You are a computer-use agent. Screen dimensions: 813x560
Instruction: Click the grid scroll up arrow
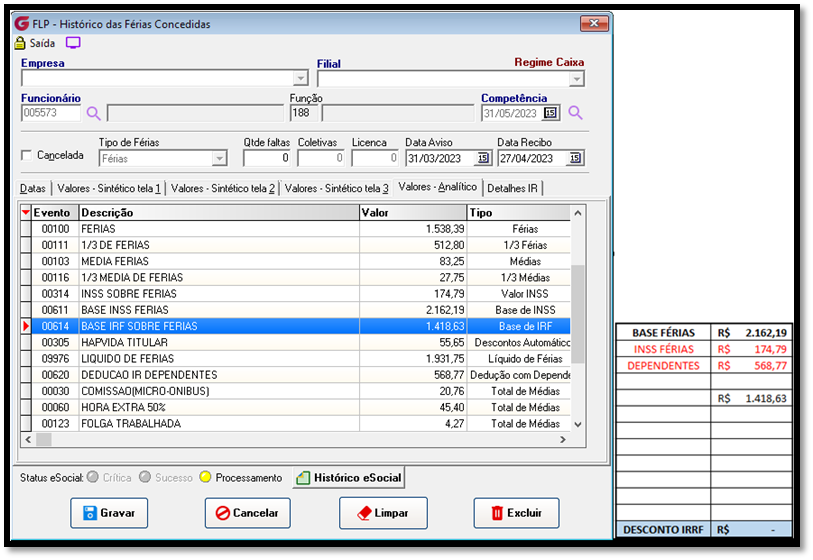578,213
